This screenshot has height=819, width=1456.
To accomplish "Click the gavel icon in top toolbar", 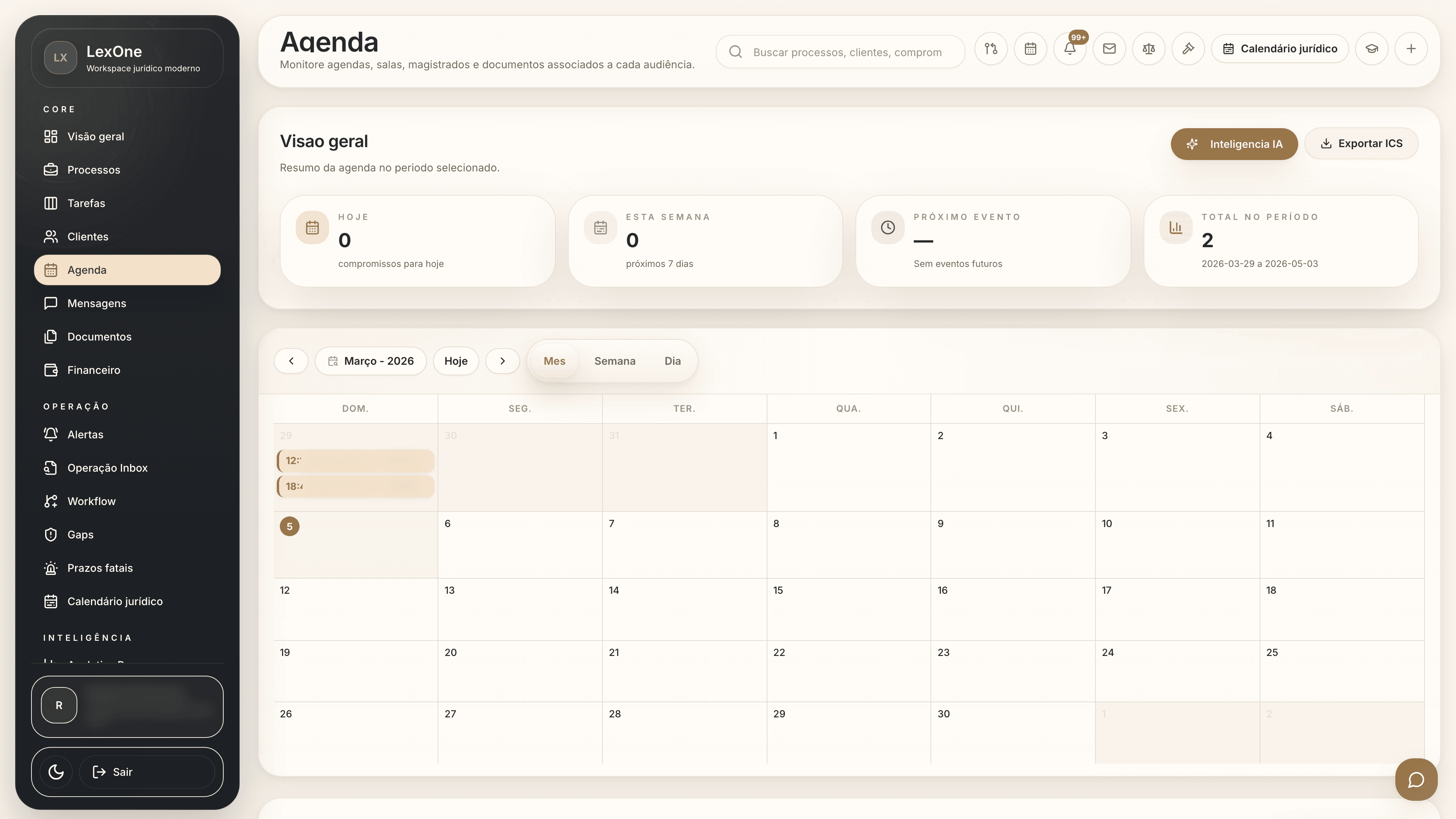I will (x=1188, y=49).
